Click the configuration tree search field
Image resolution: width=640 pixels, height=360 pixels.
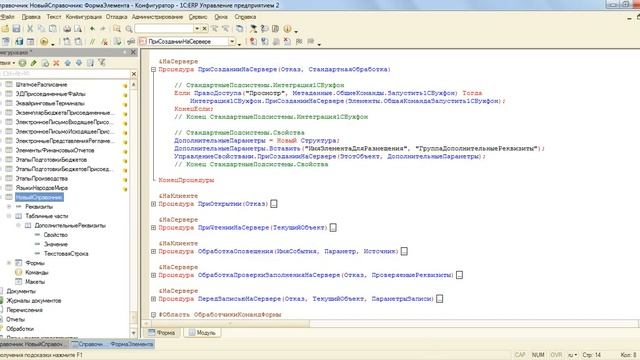tap(64, 74)
